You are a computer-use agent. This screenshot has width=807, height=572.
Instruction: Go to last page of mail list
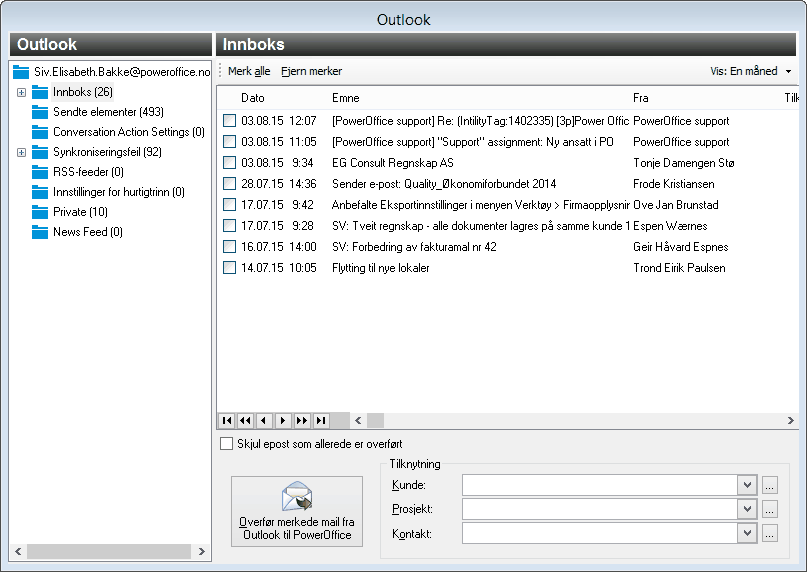pyautogui.click(x=321, y=421)
